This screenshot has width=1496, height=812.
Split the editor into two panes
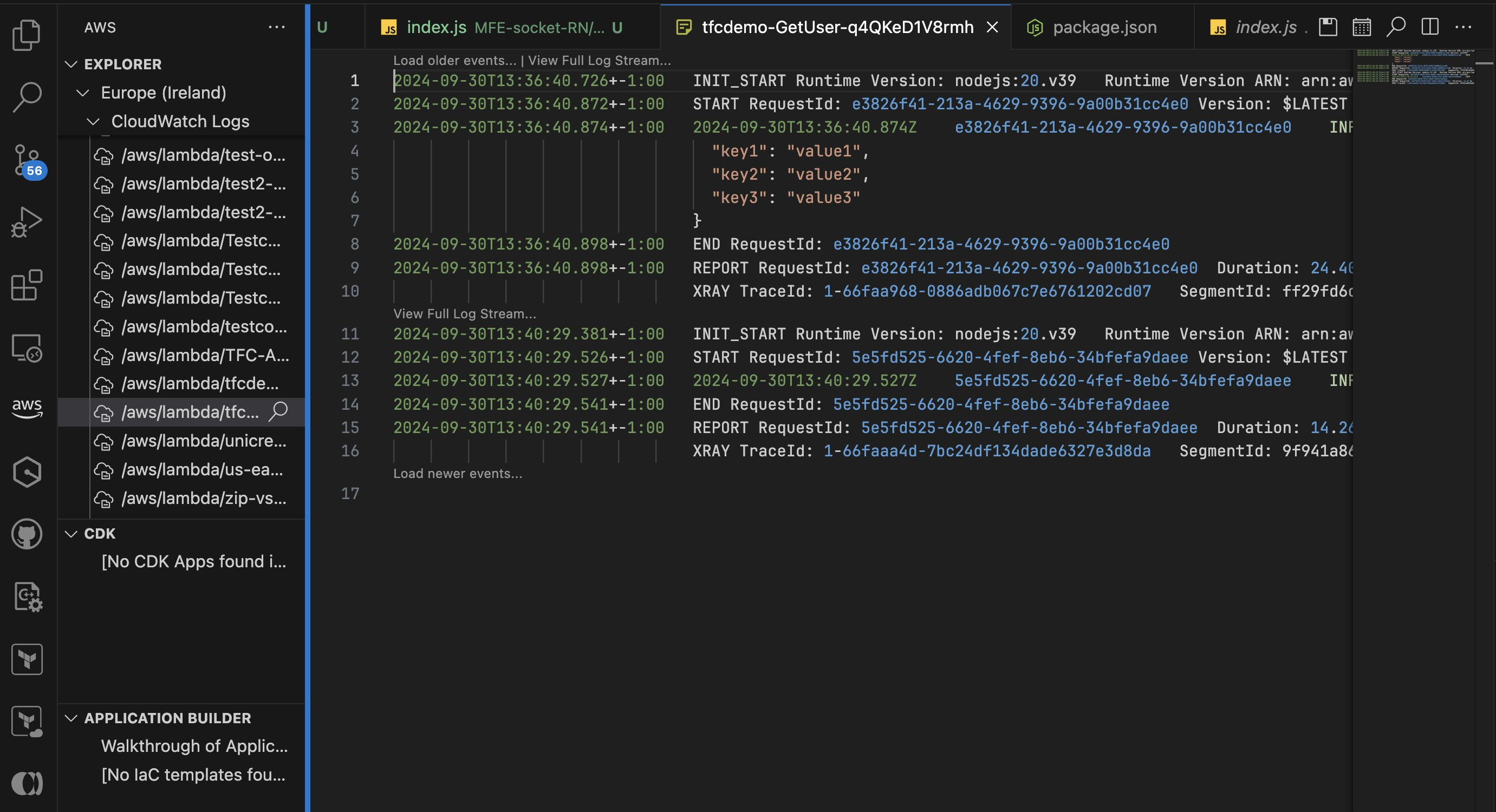pos(1430,26)
